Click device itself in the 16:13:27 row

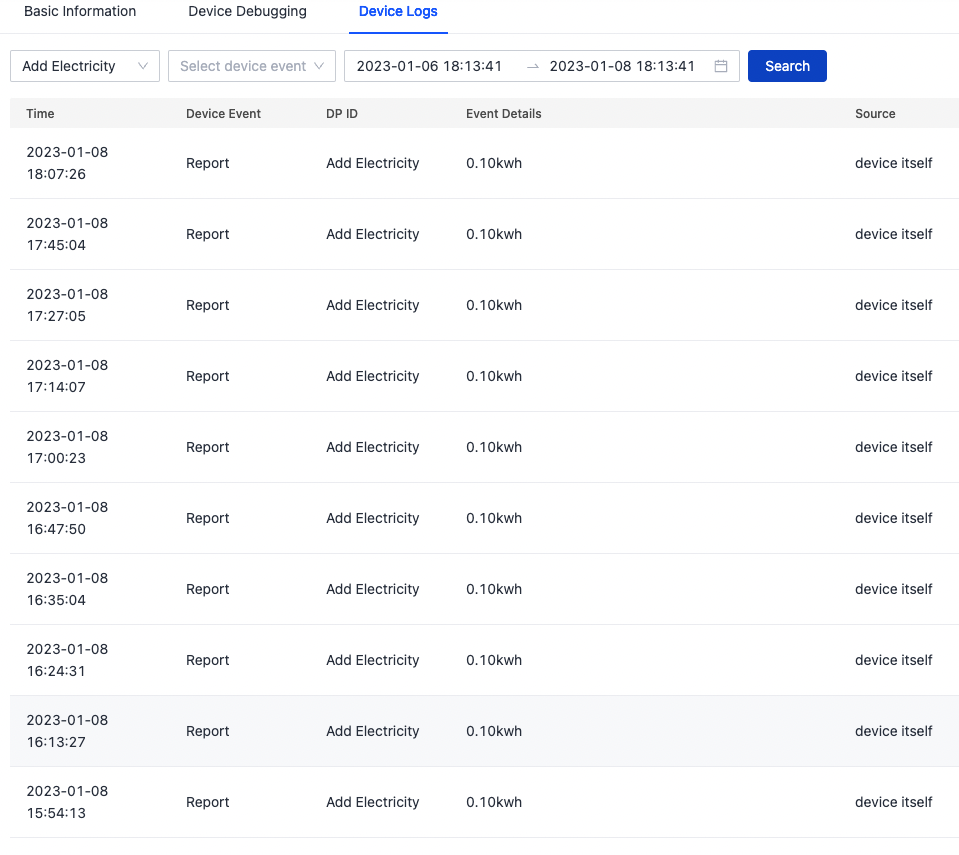894,731
